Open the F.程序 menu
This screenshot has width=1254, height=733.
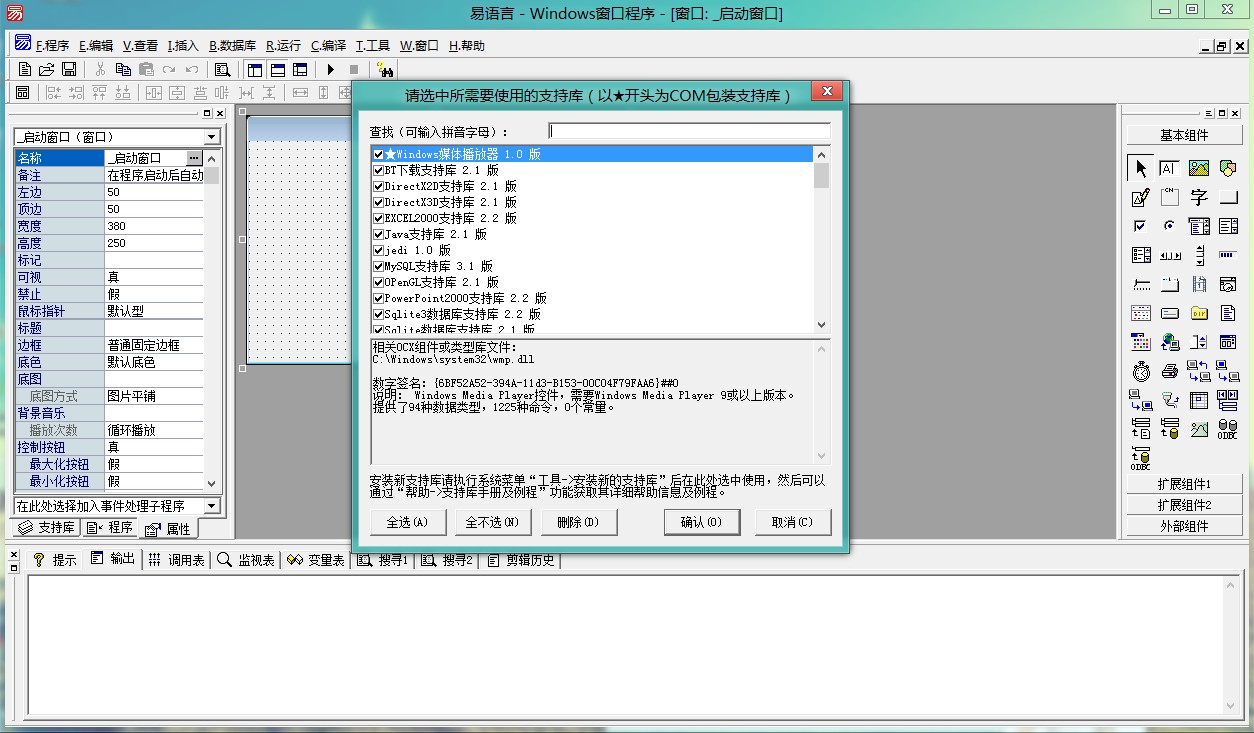[52, 45]
